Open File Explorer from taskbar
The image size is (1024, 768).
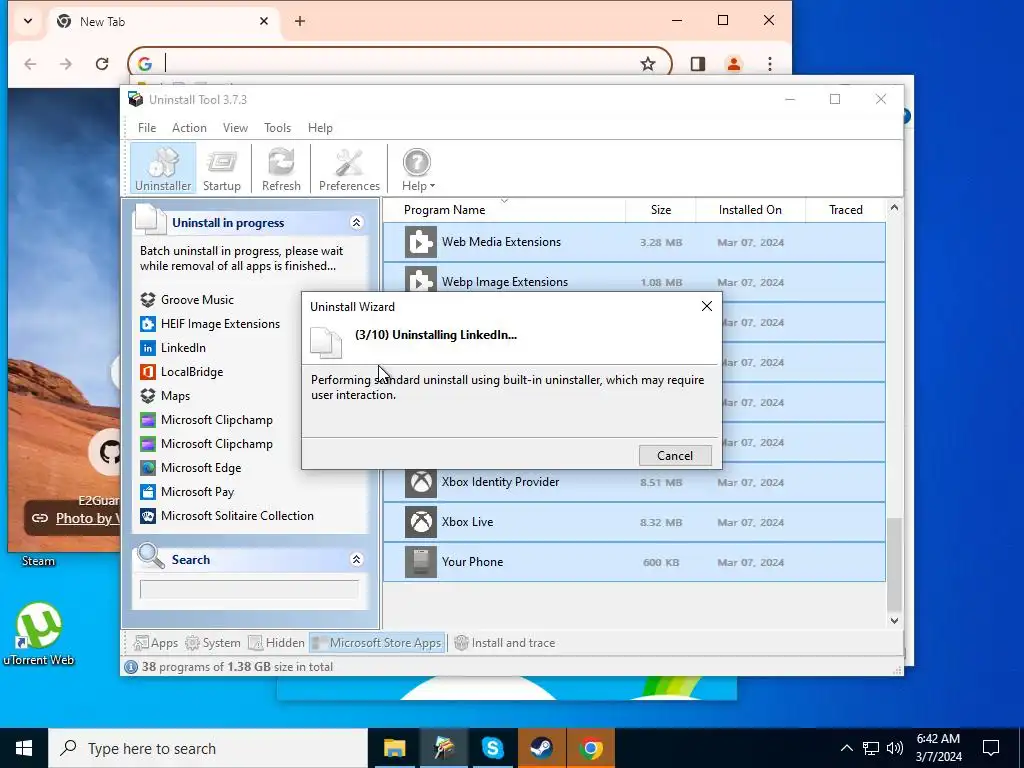(x=394, y=748)
